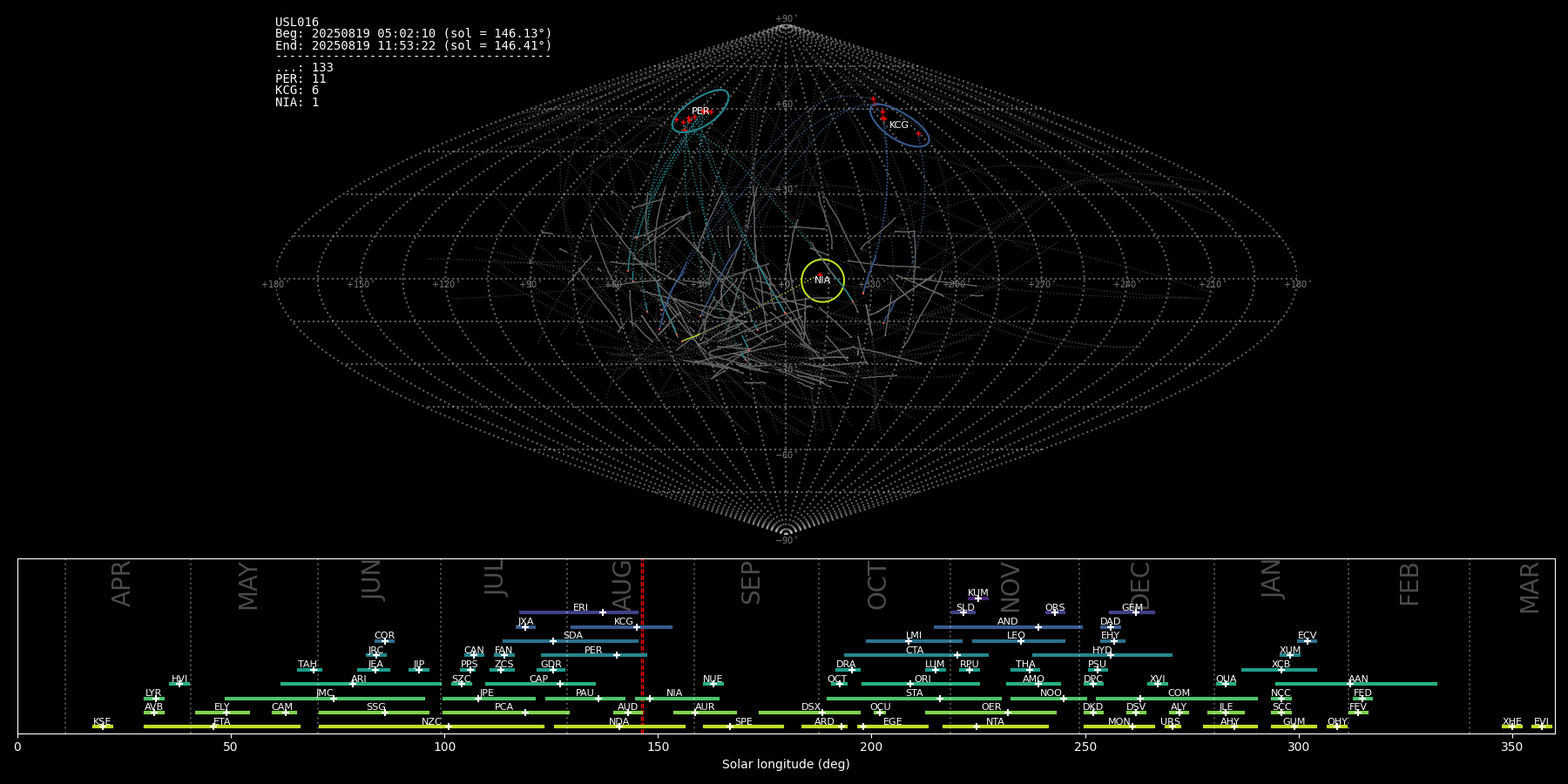Click the PER shower bar in timeline
Image resolution: width=1568 pixels, height=784 pixels.
click(x=594, y=655)
